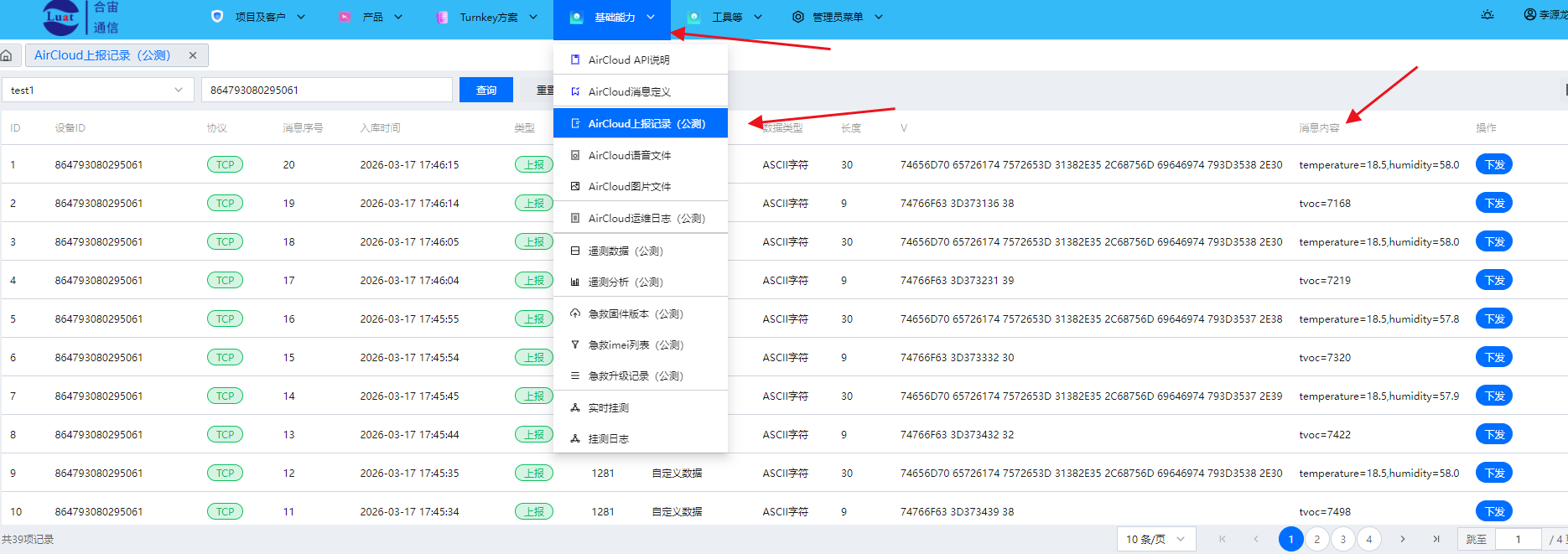Click the 急救固件版本 icon
This screenshot has height=554, width=1568.
(x=575, y=313)
